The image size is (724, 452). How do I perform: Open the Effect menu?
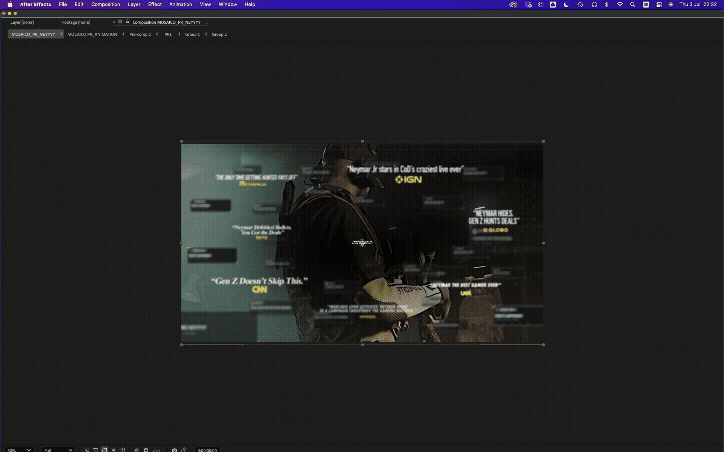point(155,4)
